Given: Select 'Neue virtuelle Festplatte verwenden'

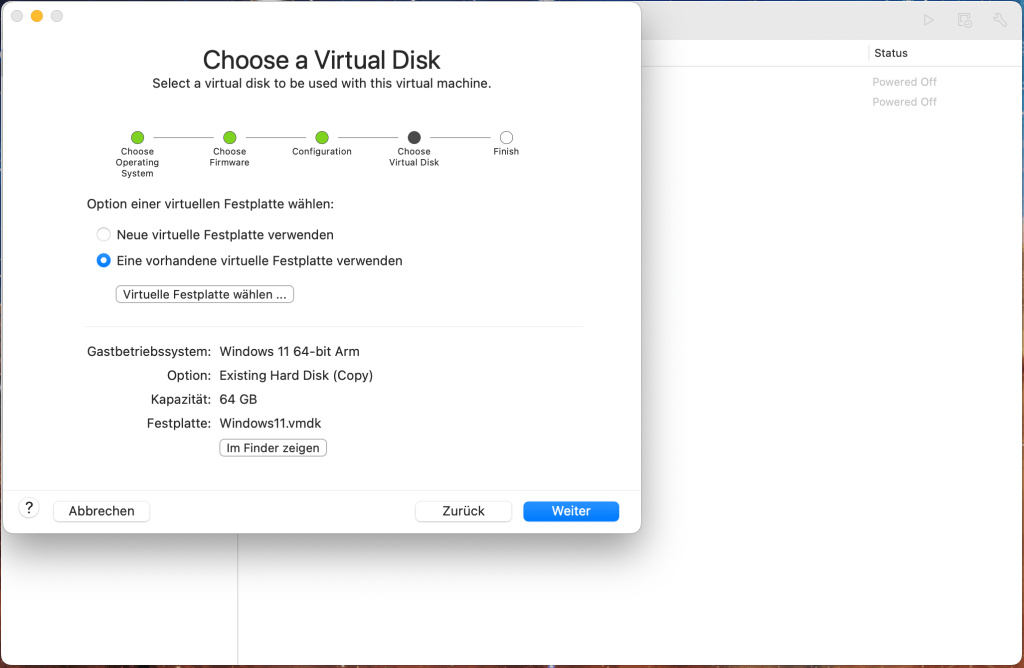Looking at the screenshot, I should coord(103,234).
